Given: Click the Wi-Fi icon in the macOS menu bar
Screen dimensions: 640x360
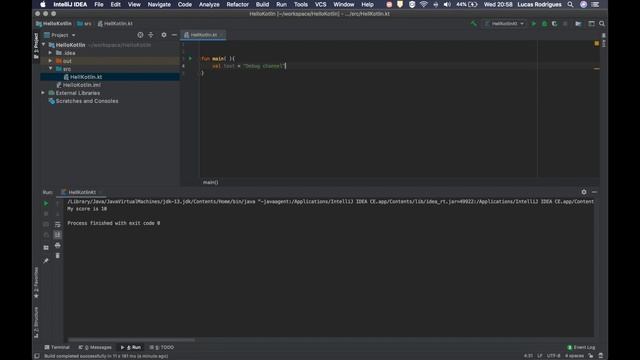Looking at the screenshot, I should click(x=424, y=4).
